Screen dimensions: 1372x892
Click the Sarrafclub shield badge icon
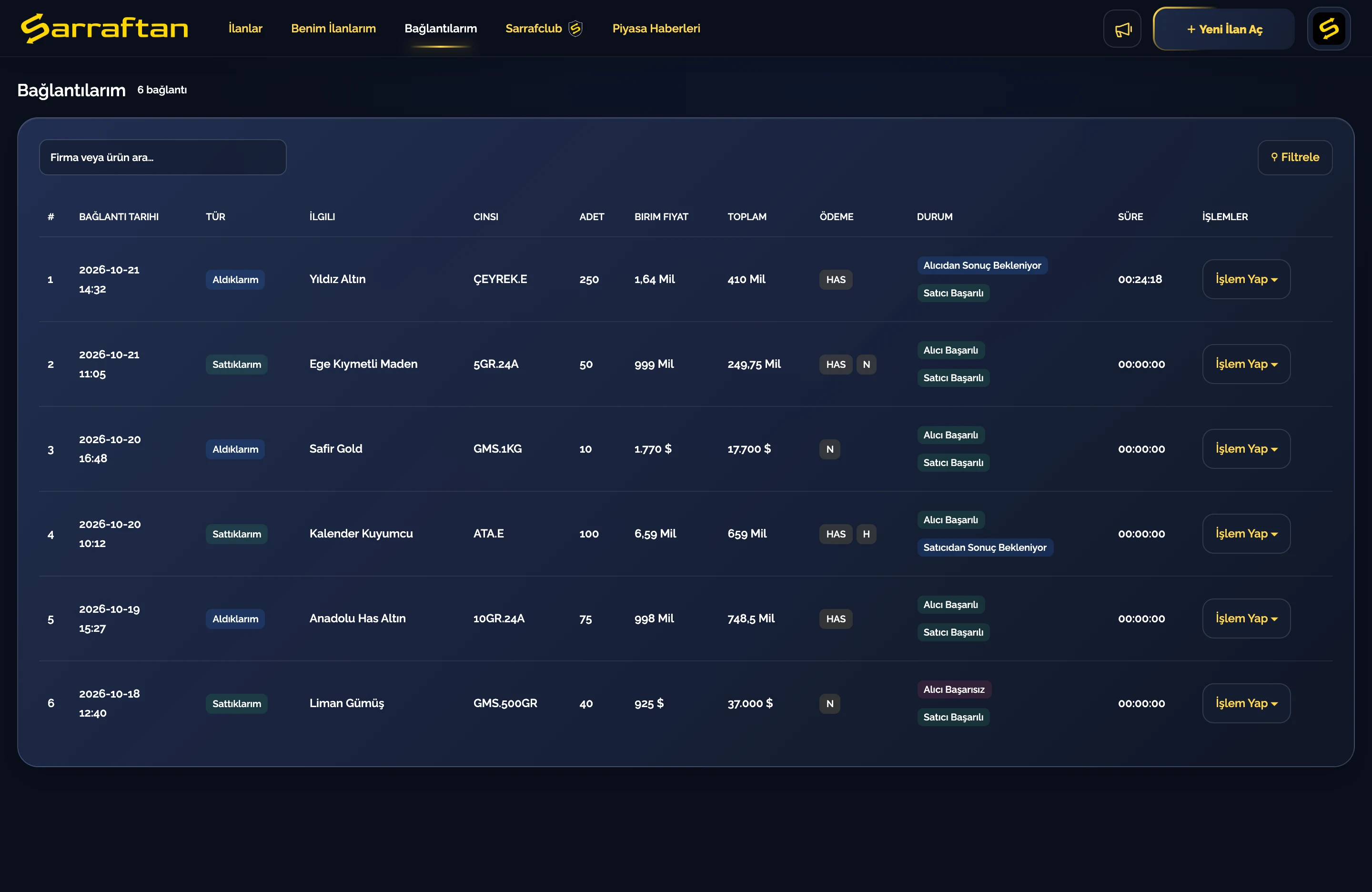point(575,28)
